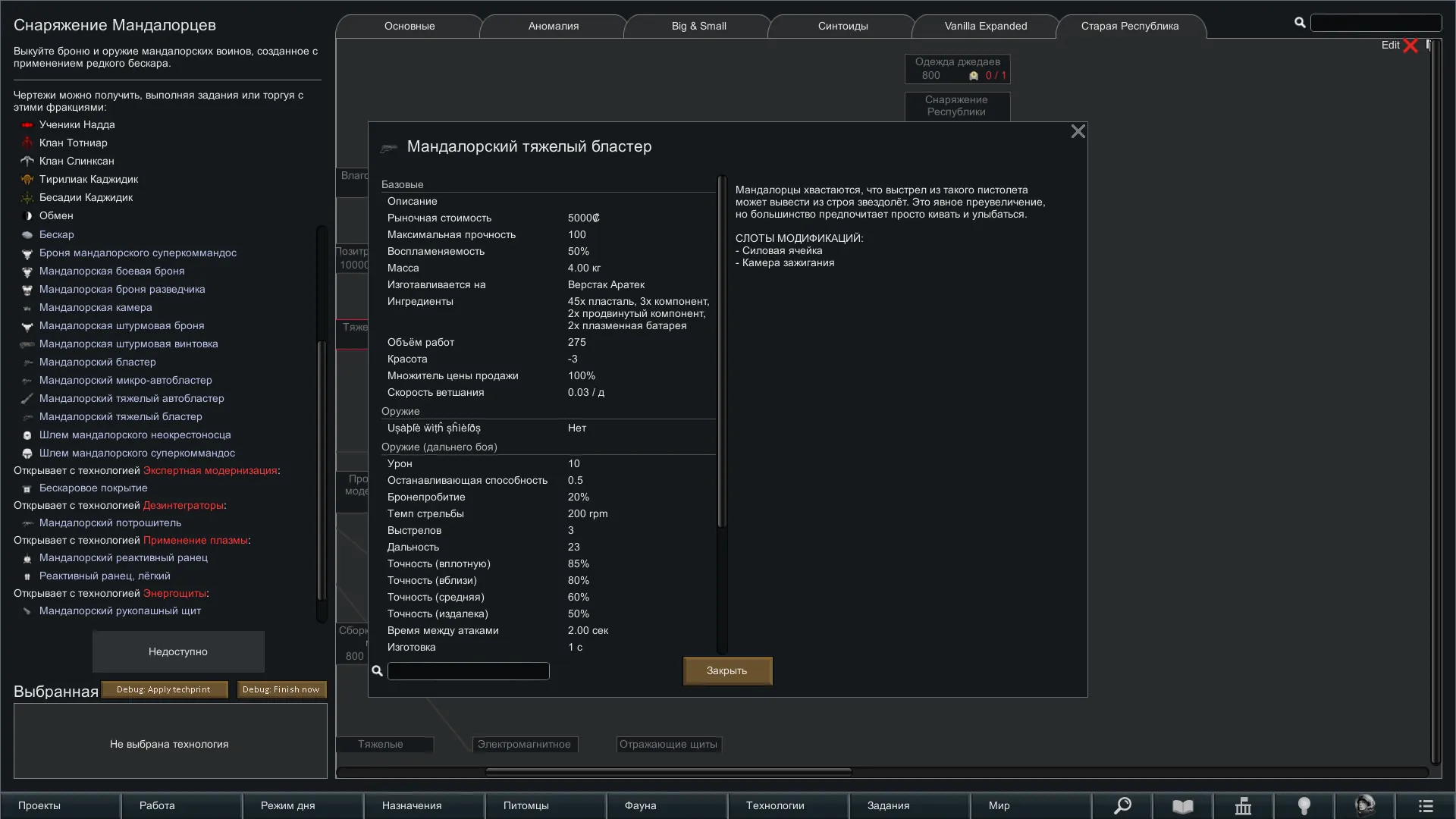Click the helmeted astronaut portrait icon

coord(1365,805)
